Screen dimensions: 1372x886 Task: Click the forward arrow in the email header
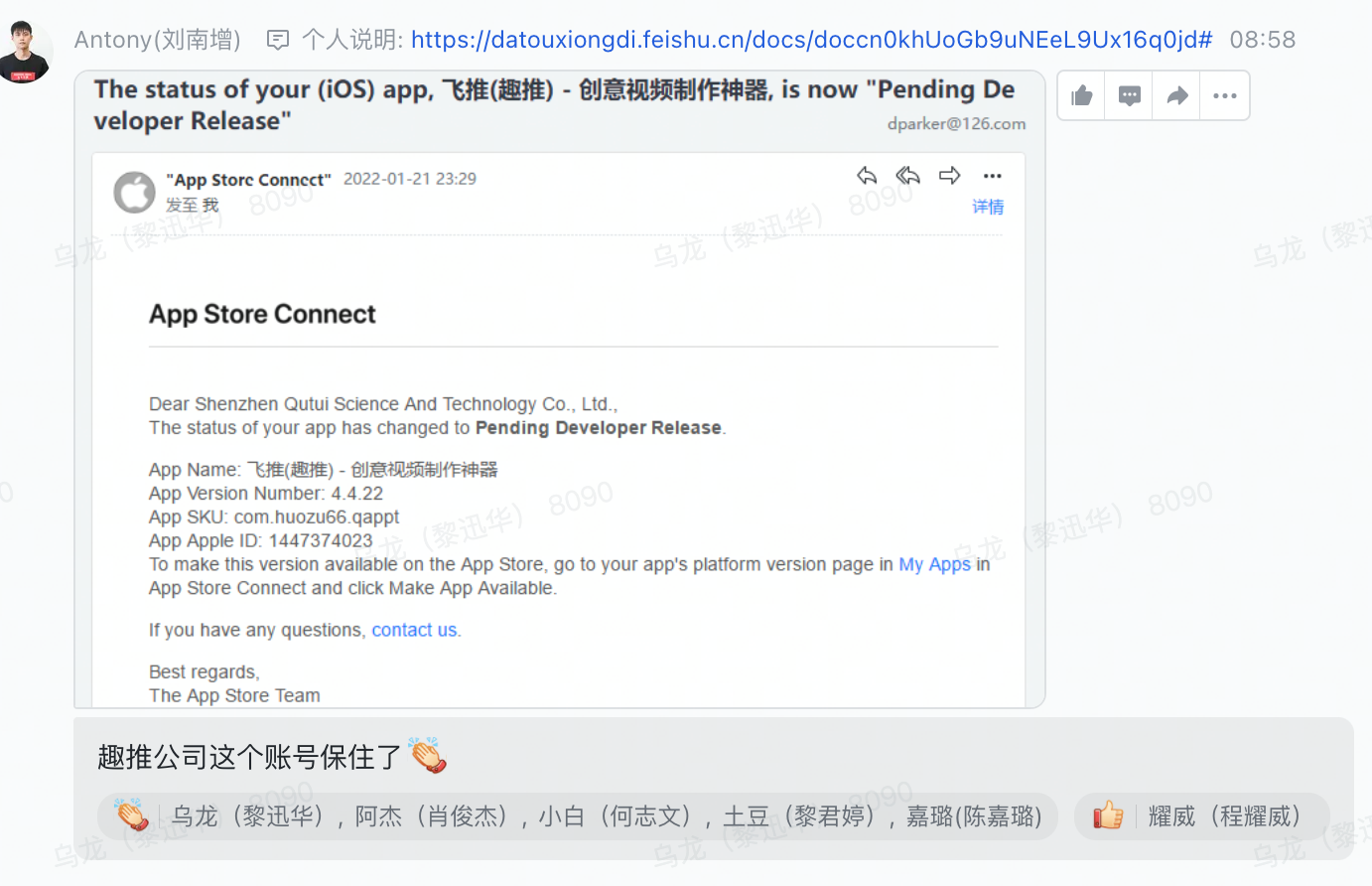coord(949,176)
